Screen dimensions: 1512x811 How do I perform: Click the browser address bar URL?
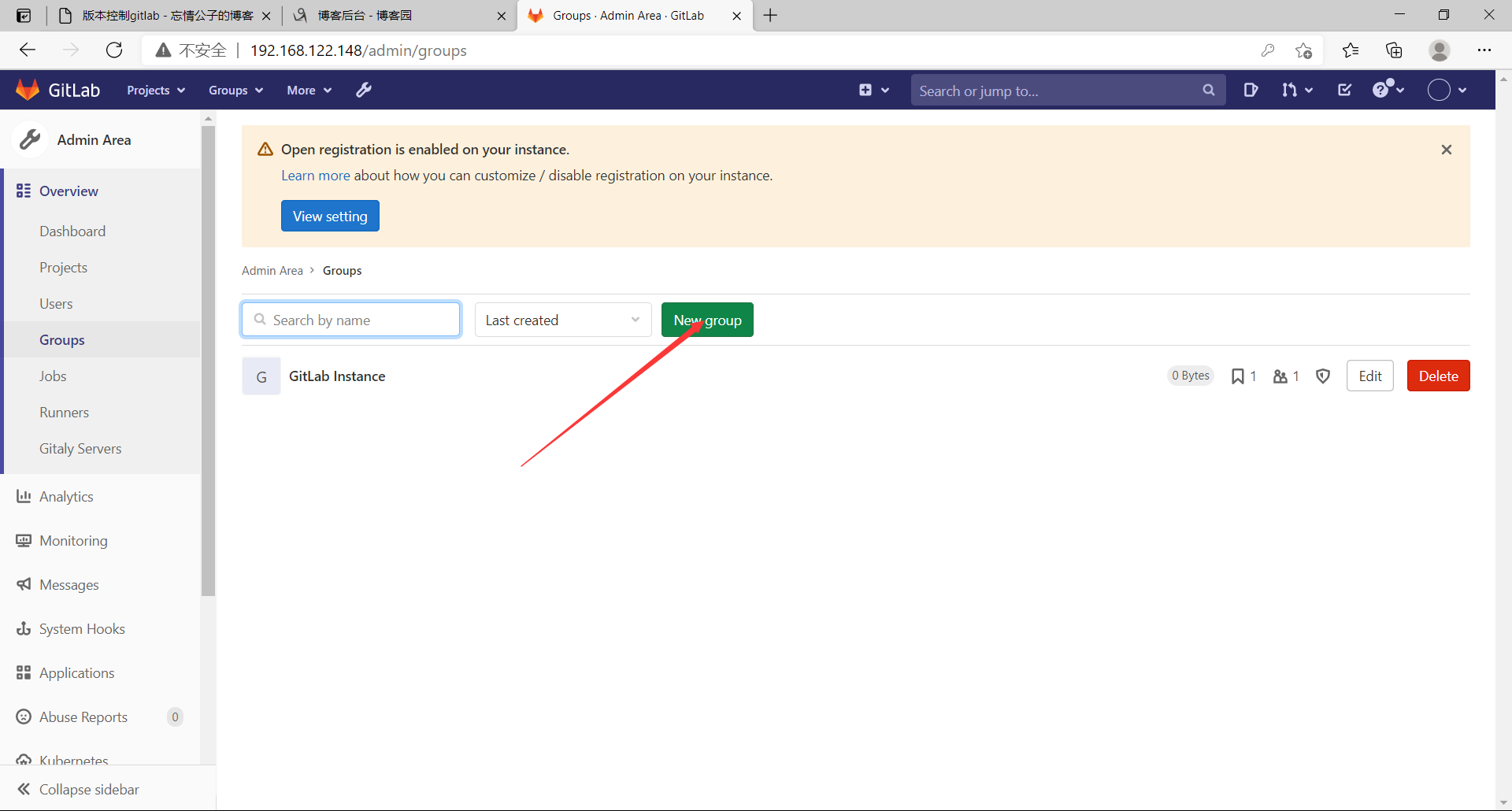click(358, 50)
